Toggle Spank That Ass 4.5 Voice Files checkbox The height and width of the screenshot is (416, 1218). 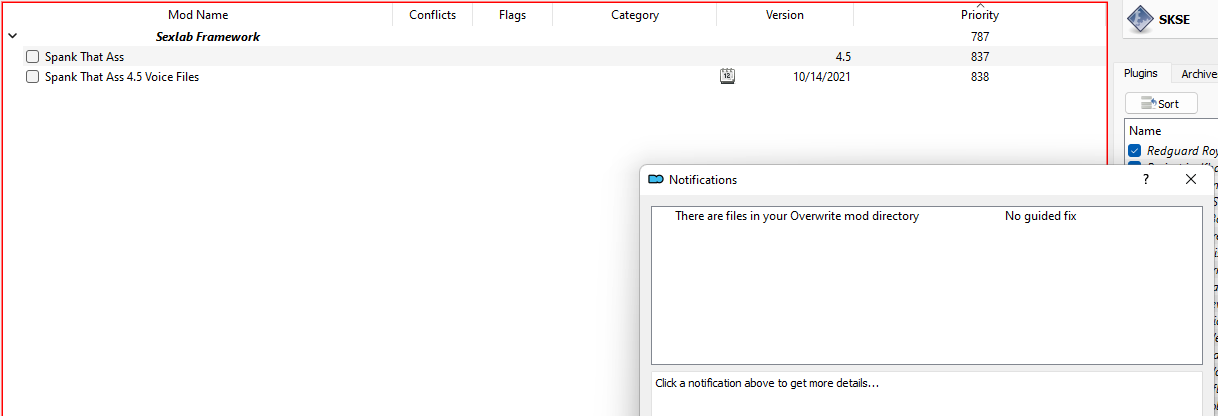coord(33,77)
